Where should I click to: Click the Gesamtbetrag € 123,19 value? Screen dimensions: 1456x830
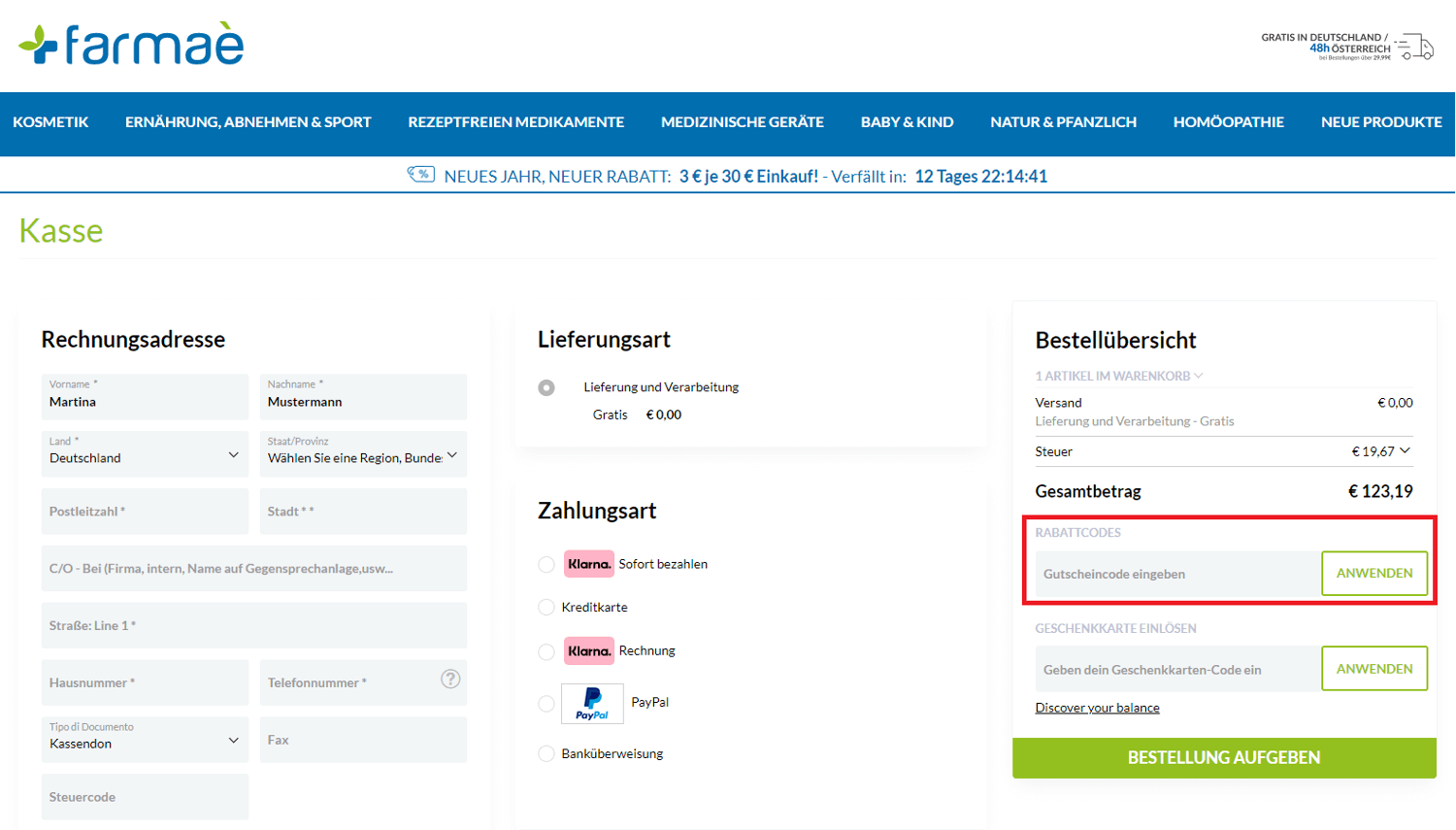click(x=1380, y=491)
